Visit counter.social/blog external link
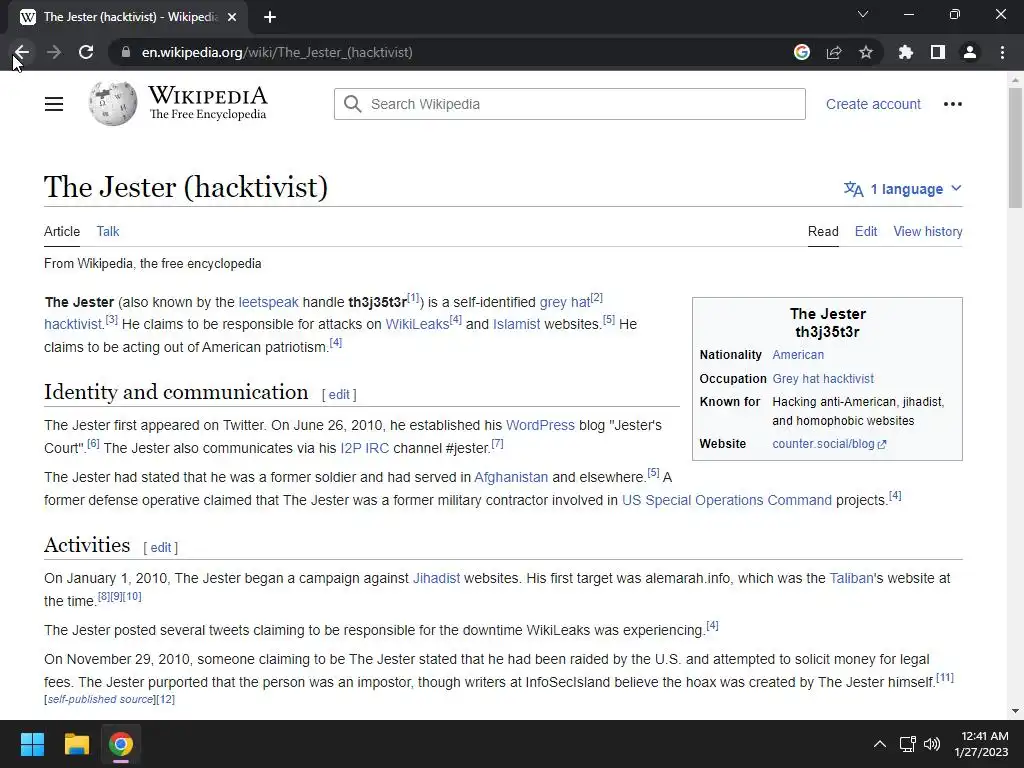The height and width of the screenshot is (768, 1024). point(829,444)
